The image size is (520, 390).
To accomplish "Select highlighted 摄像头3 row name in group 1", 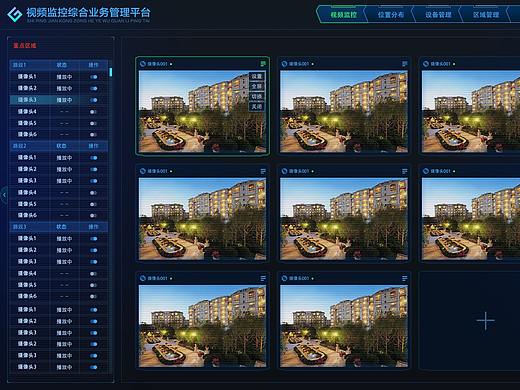I will [x=27, y=100].
